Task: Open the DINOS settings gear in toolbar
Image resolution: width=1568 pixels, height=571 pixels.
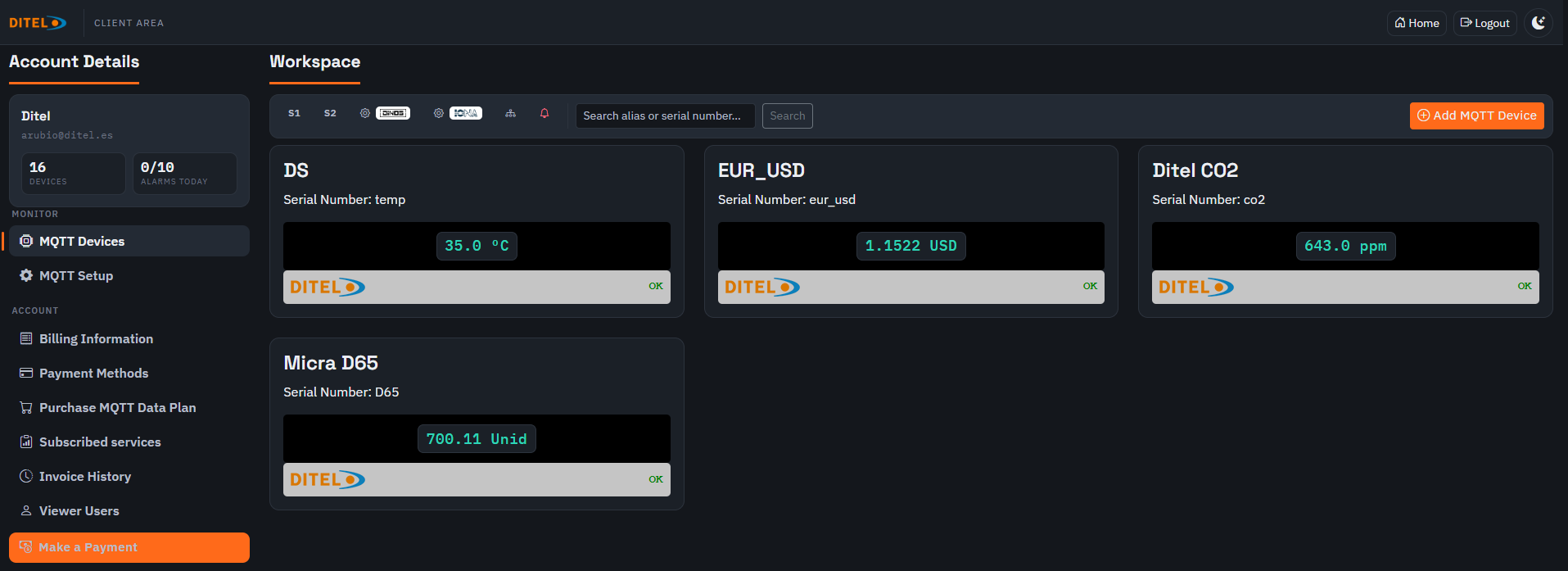Action: tap(365, 113)
